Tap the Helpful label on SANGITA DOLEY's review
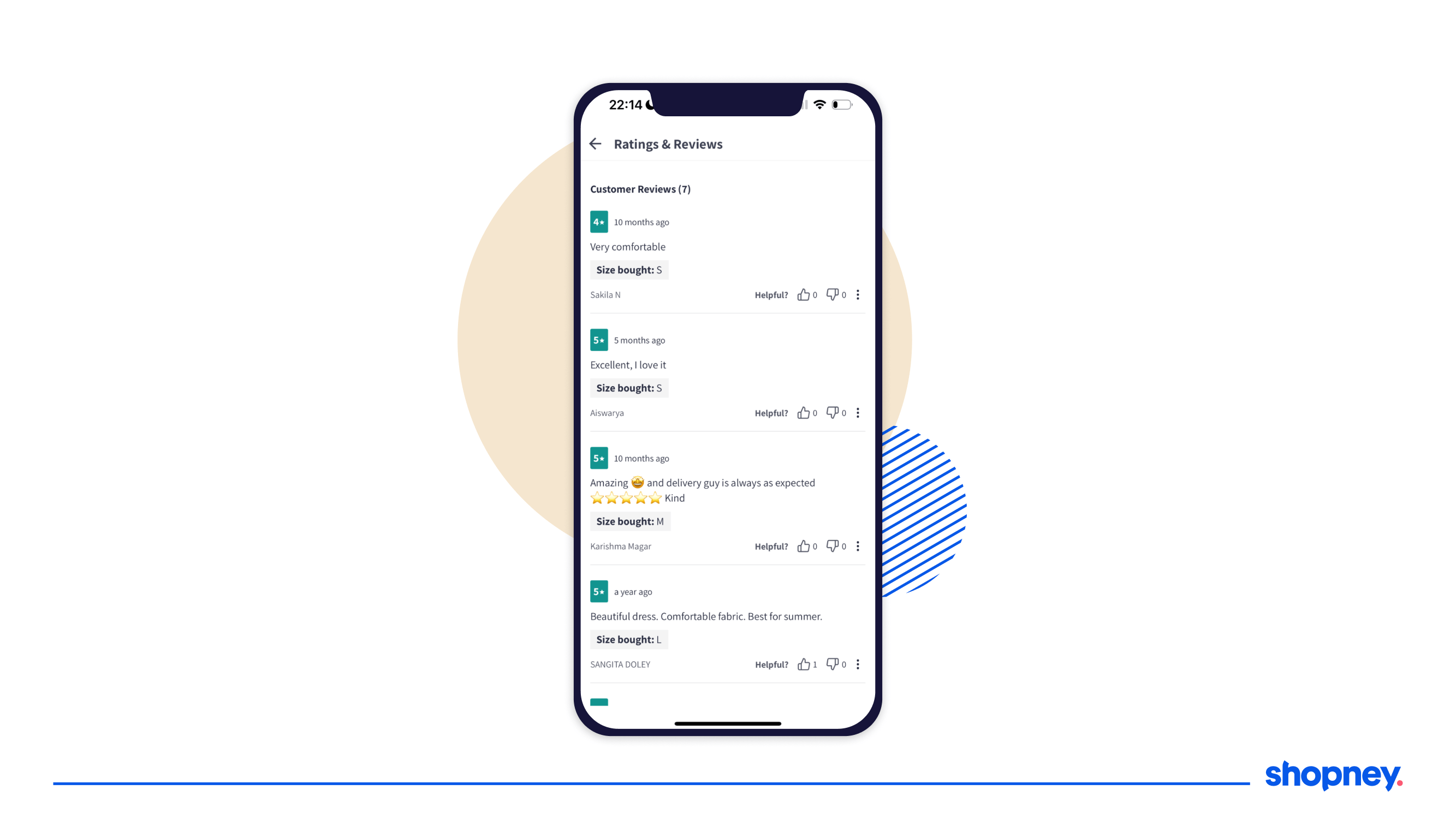 [770, 664]
